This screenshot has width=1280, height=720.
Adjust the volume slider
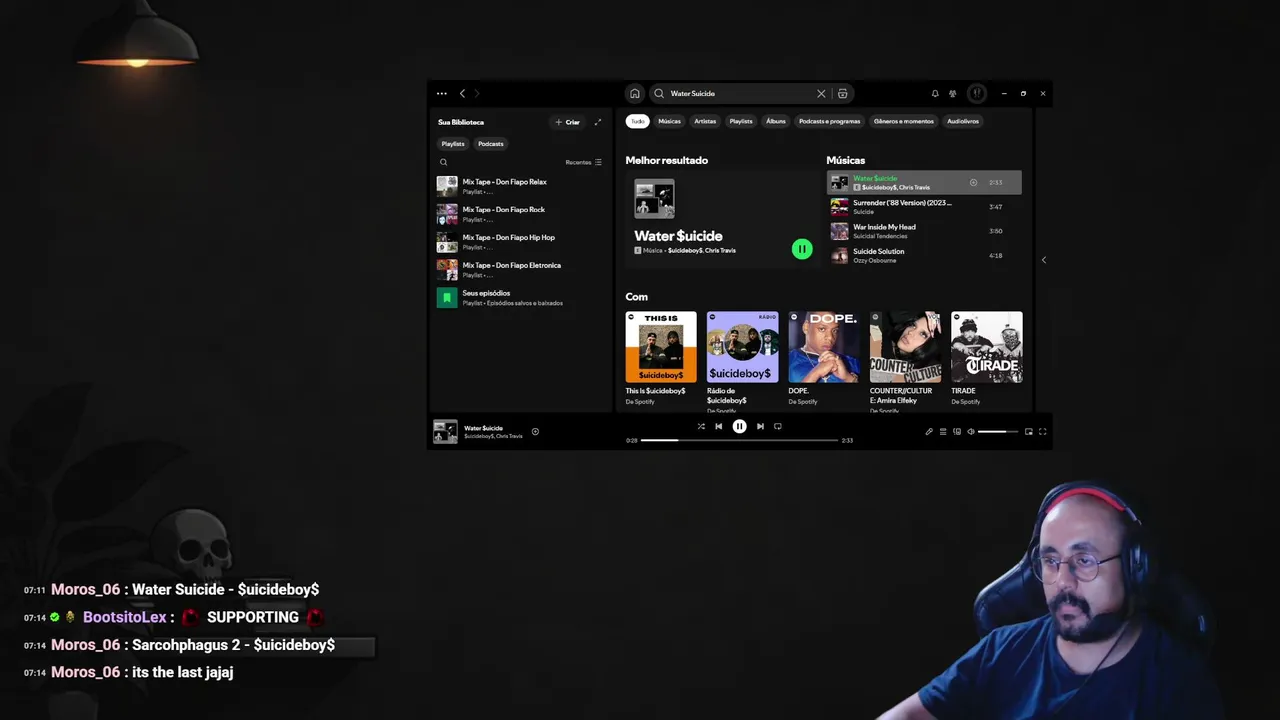pos(998,432)
